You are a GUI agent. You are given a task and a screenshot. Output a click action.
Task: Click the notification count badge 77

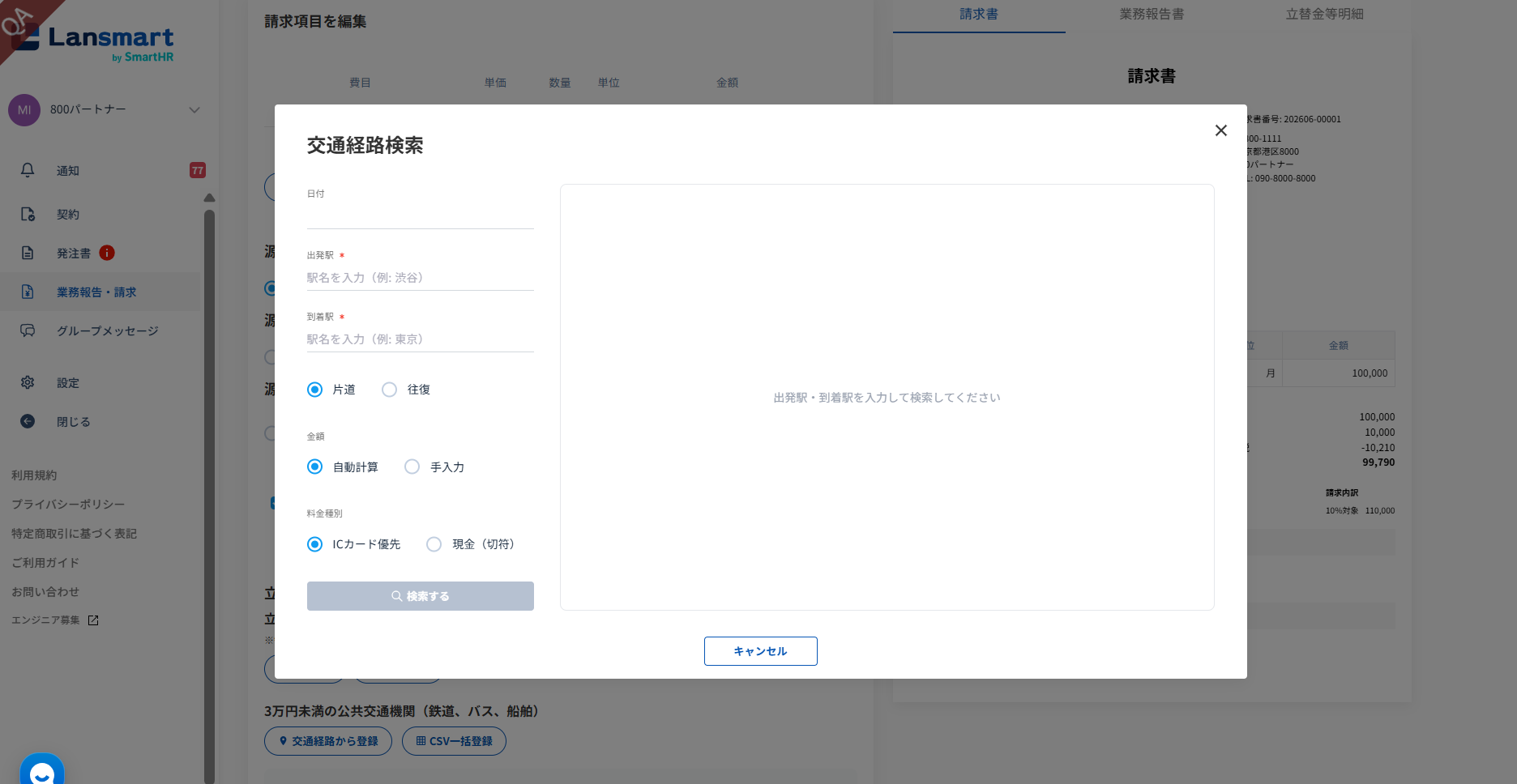tap(198, 170)
